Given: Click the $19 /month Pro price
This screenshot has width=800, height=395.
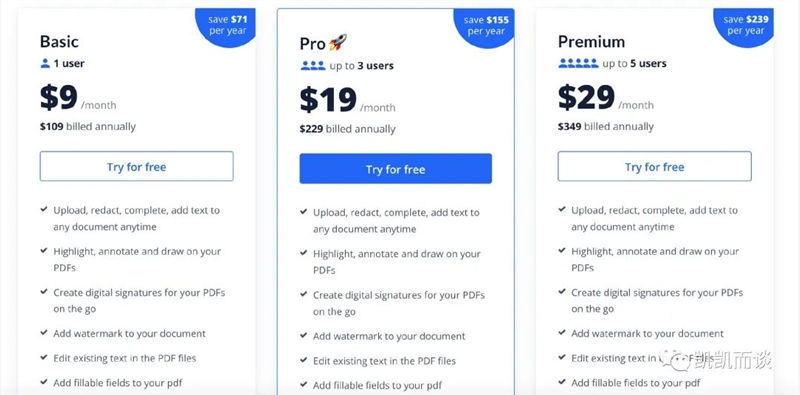Looking at the screenshot, I should point(347,100).
